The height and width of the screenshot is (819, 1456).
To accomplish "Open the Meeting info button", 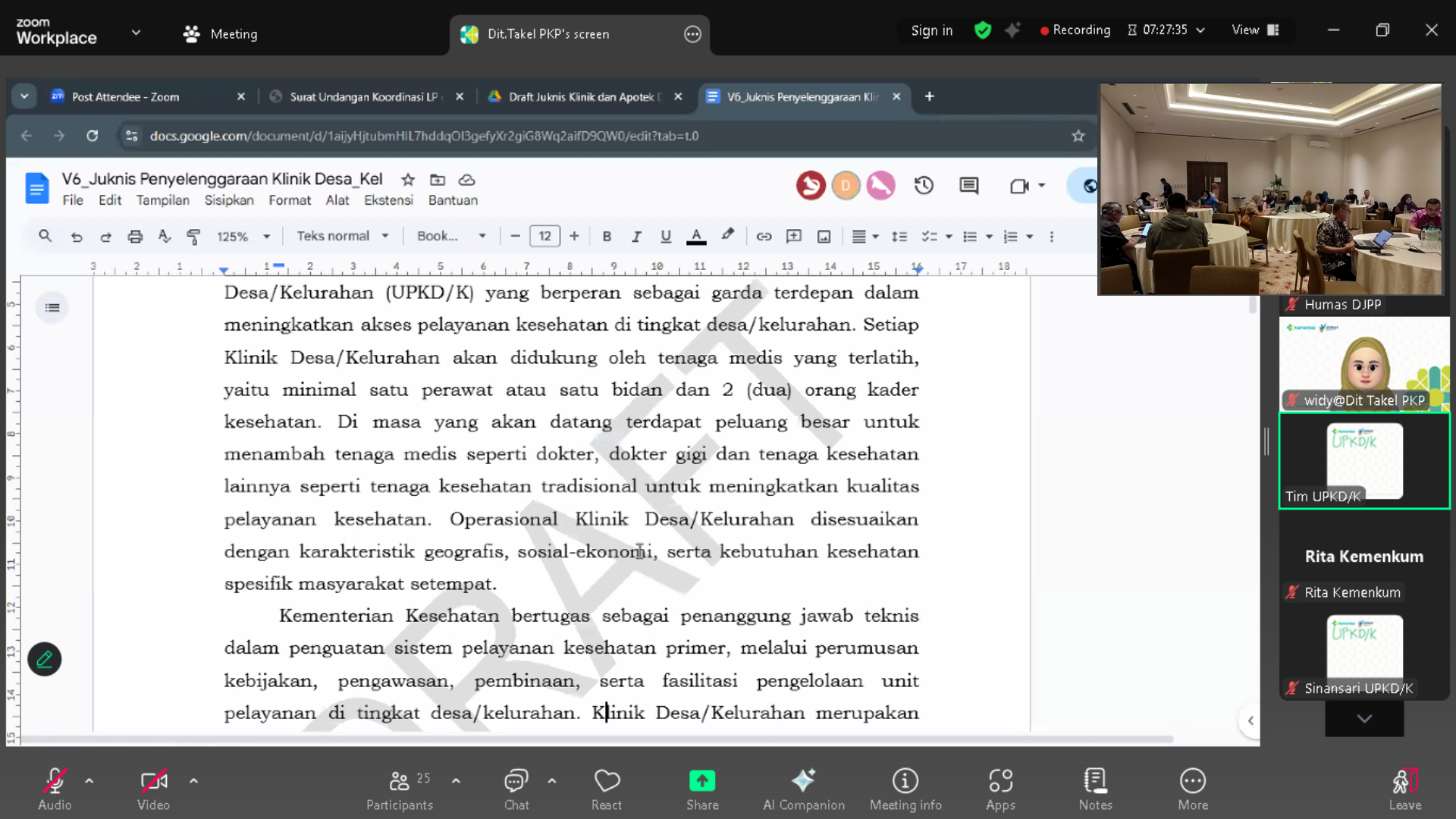I will click(905, 789).
